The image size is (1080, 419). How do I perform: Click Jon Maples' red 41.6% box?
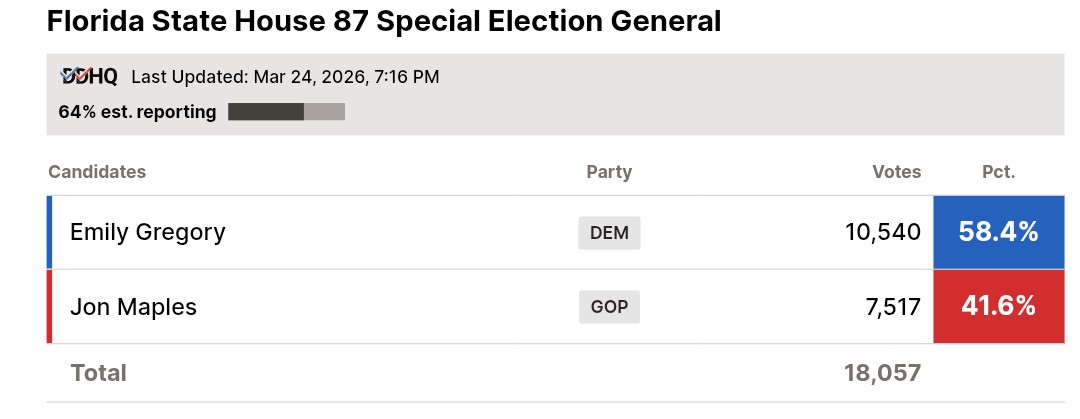(998, 306)
